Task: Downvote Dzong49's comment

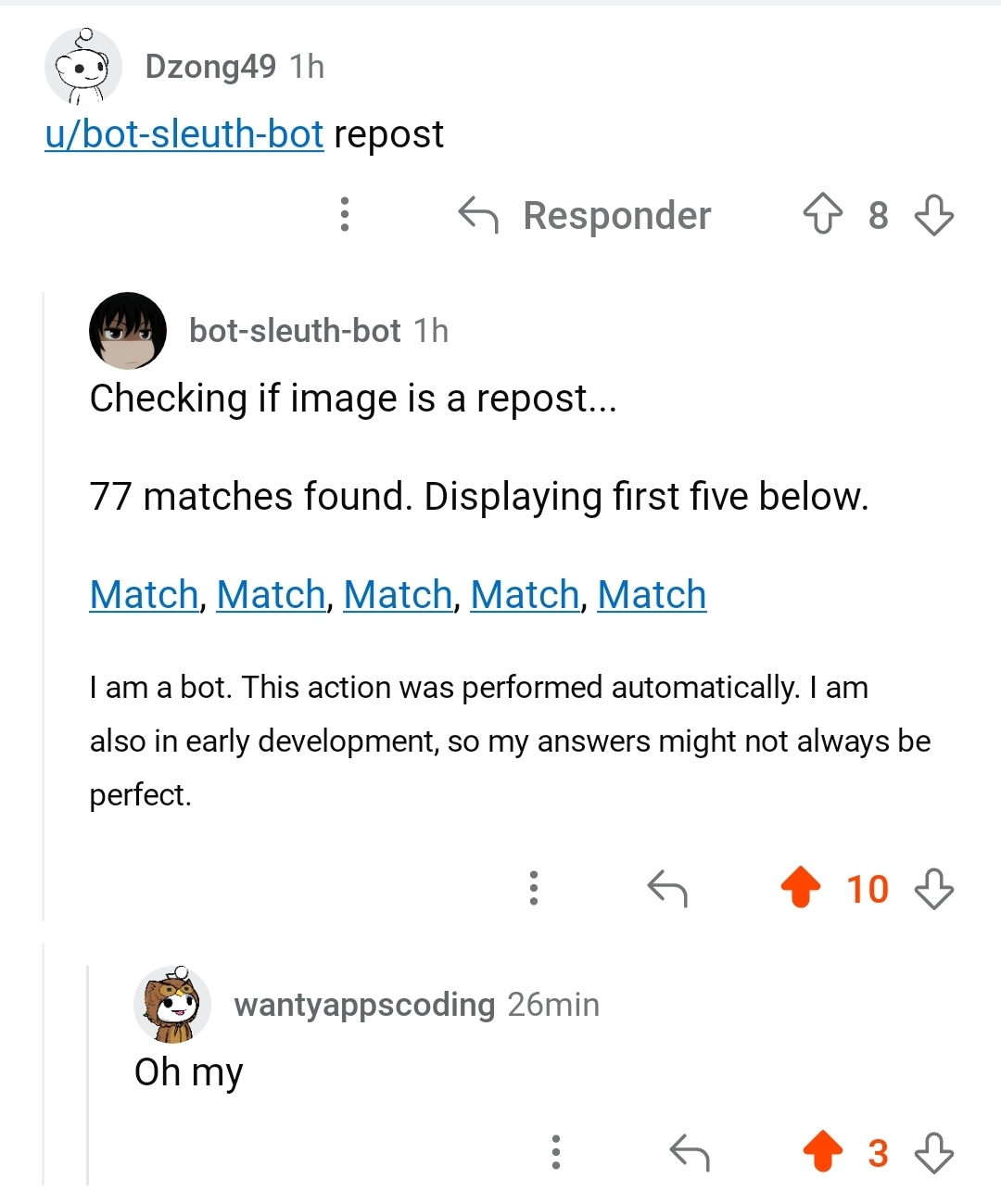Action: (x=933, y=214)
